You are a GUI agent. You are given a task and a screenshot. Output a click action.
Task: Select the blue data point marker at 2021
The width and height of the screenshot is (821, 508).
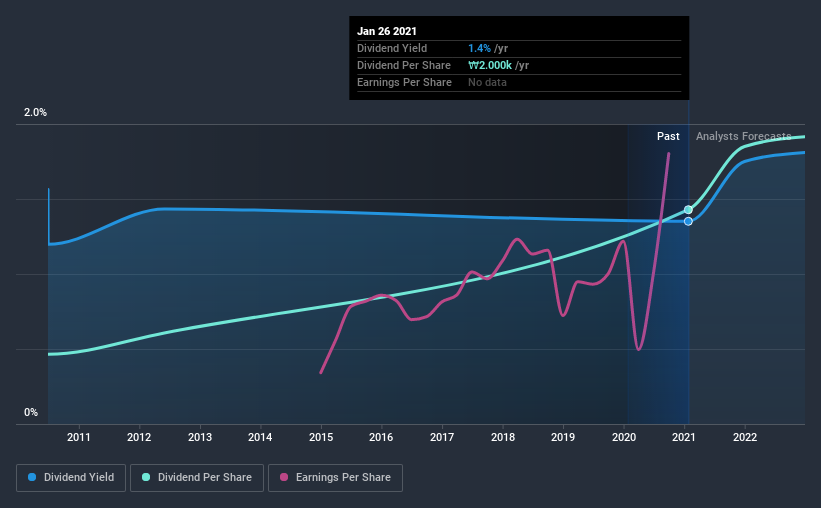pos(688,222)
